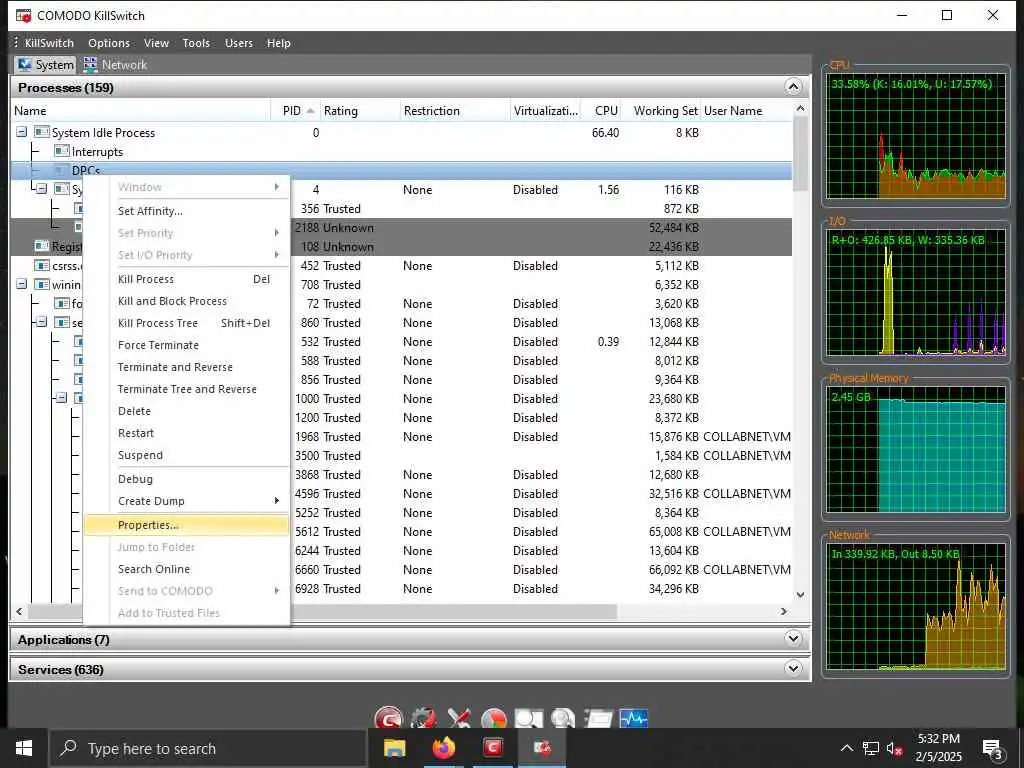
Task: Click the gear and red shield dock icon
Action: [x=423, y=718]
